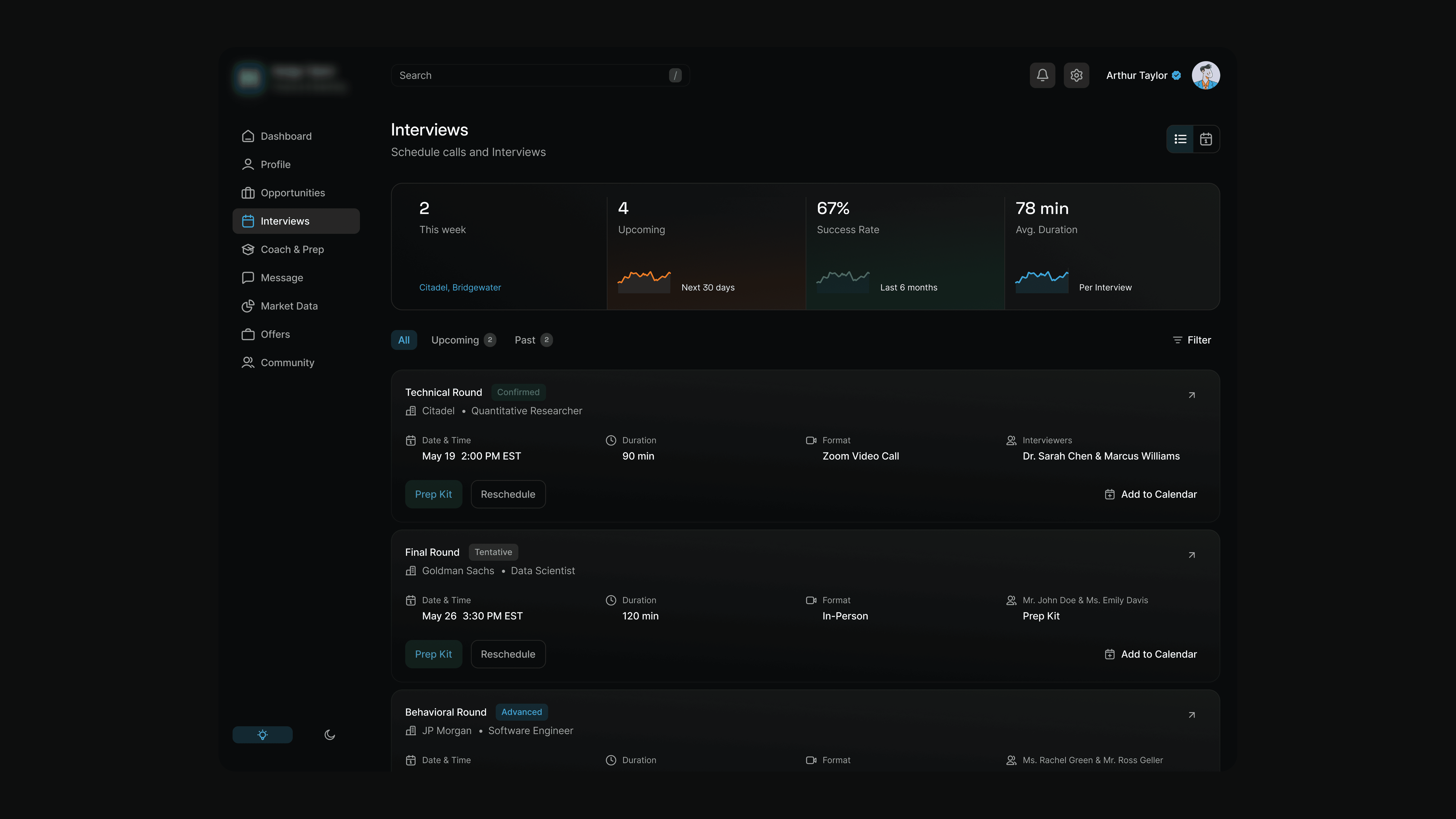Viewport: 1456px width, 819px height.
Task: Switch to dark mode with moon toggle
Action: tap(329, 735)
